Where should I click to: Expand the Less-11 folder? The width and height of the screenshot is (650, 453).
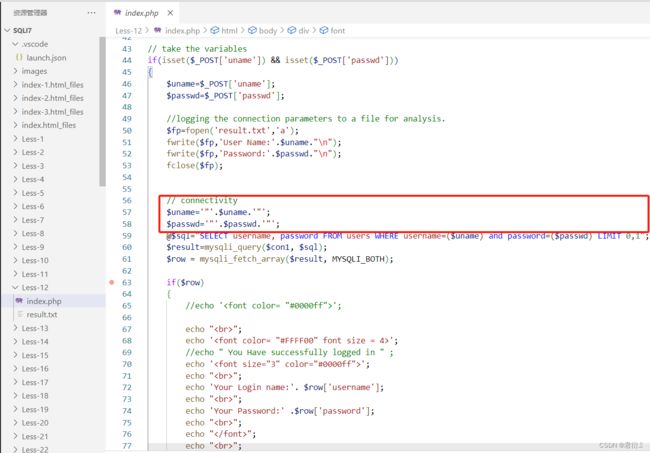pos(15,274)
